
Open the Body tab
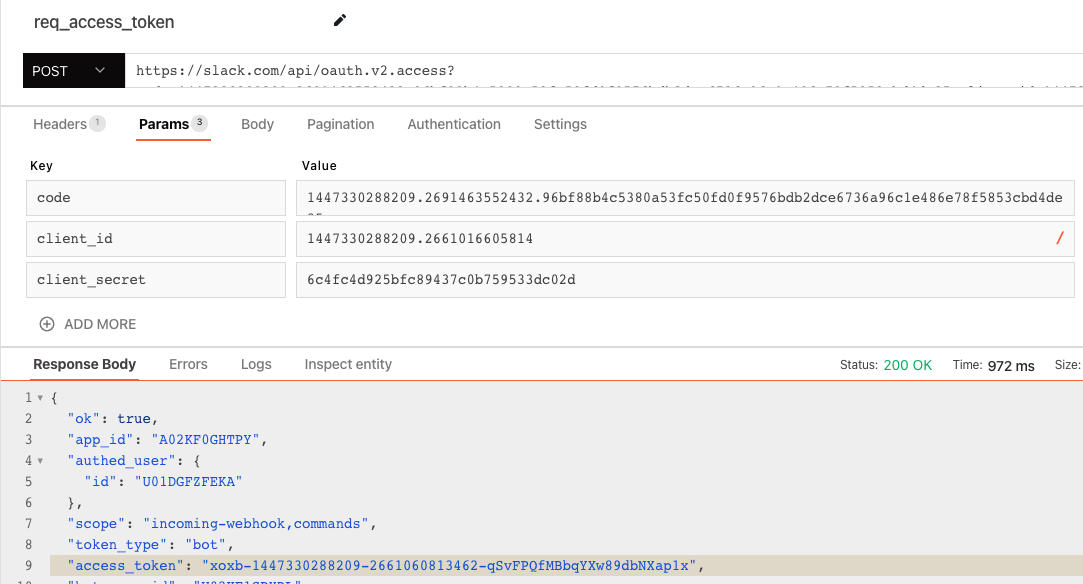tap(257, 124)
